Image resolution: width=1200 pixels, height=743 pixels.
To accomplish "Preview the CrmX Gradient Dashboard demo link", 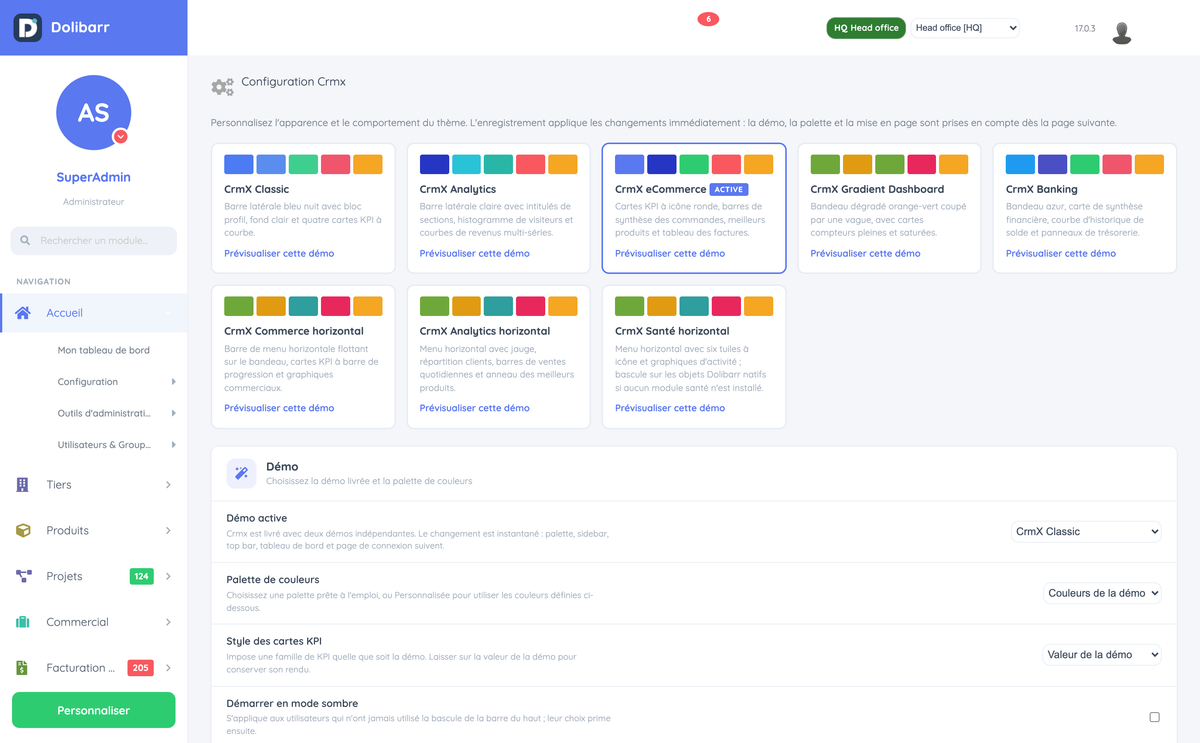I will (866, 254).
